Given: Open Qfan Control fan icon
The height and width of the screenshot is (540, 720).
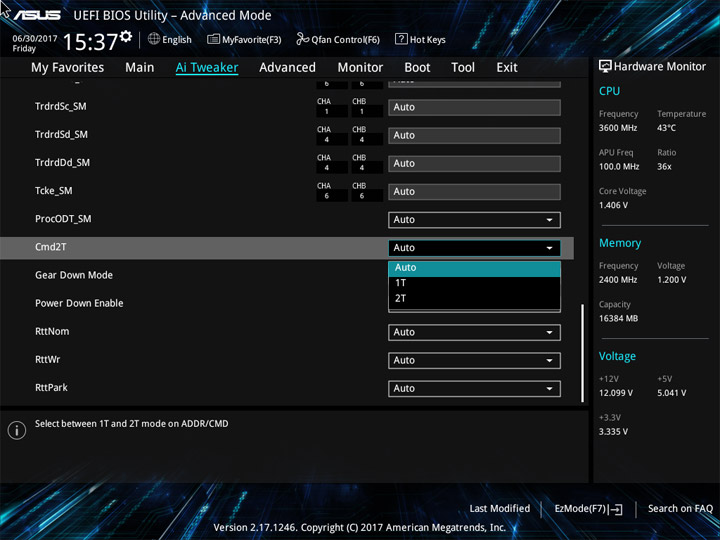Looking at the screenshot, I should click(302, 39).
